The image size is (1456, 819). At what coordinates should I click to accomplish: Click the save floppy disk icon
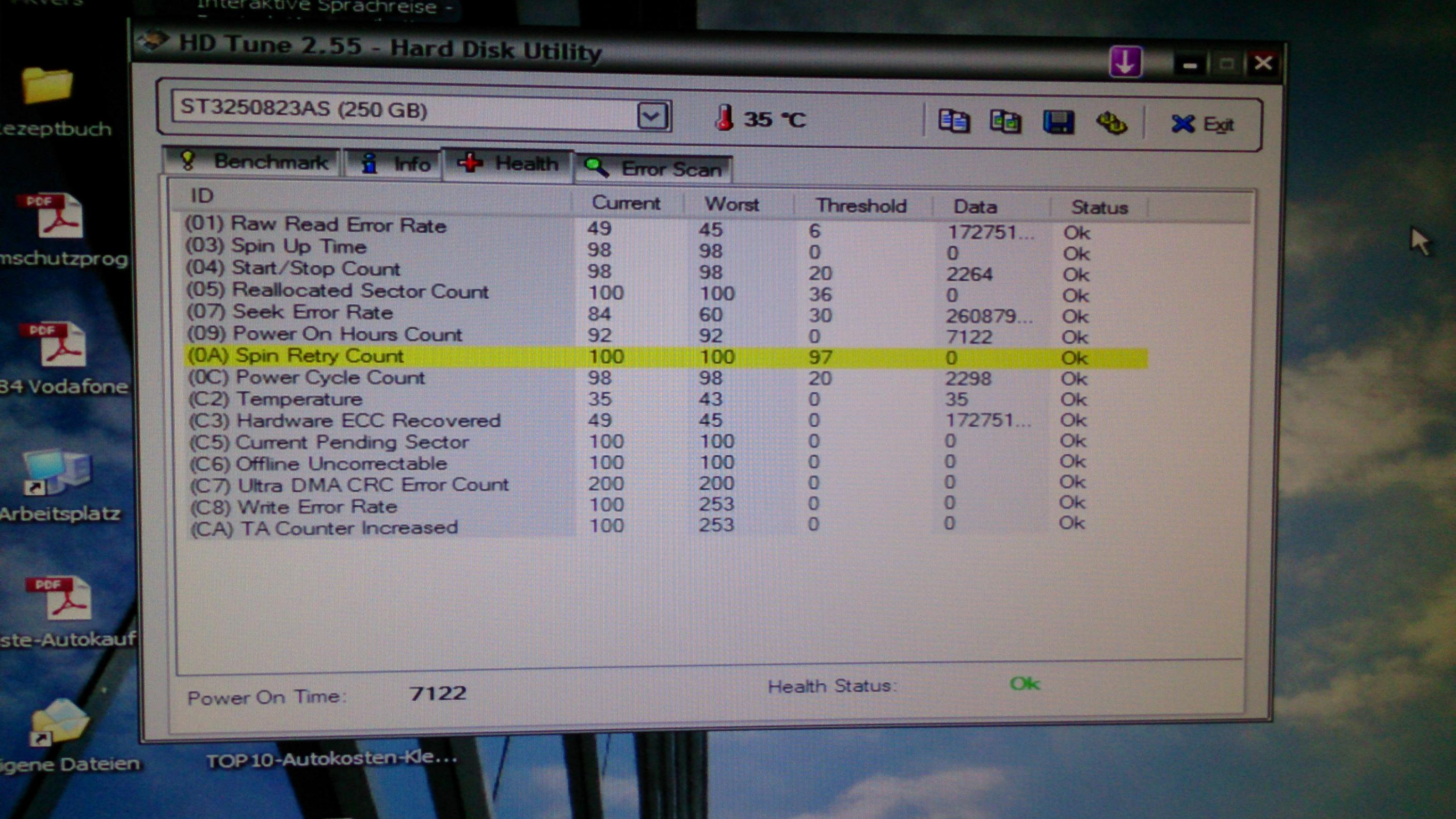click(1058, 123)
